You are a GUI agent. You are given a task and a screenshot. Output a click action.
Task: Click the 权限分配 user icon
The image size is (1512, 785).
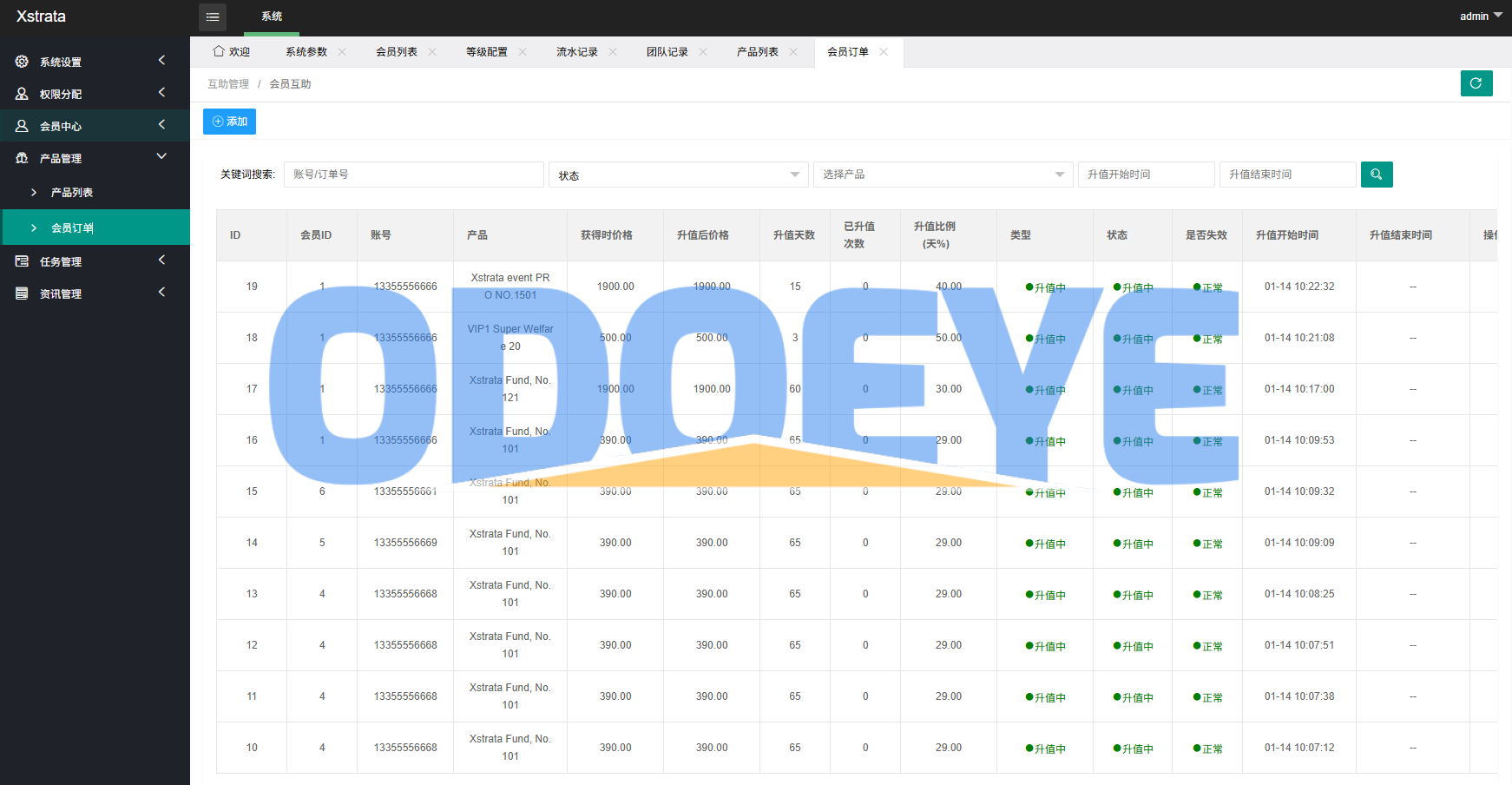pyautogui.click(x=22, y=94)
